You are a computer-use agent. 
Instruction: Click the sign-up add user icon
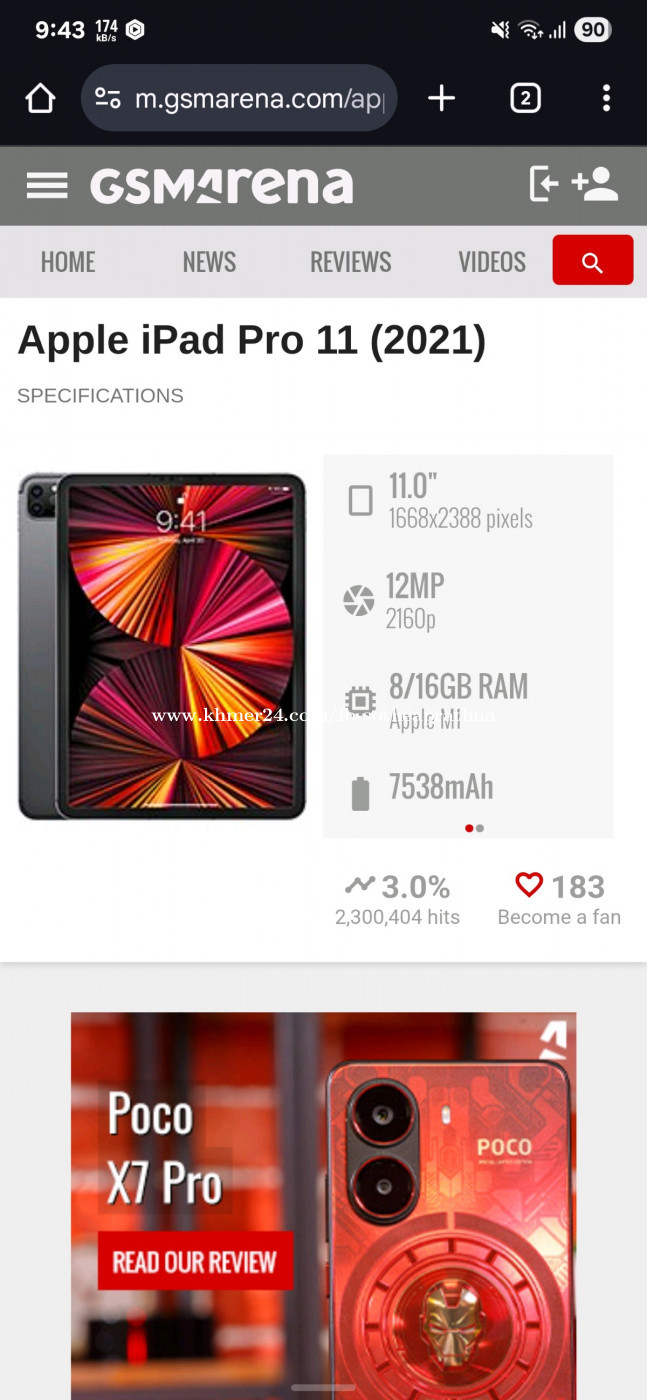coord(595,184)
